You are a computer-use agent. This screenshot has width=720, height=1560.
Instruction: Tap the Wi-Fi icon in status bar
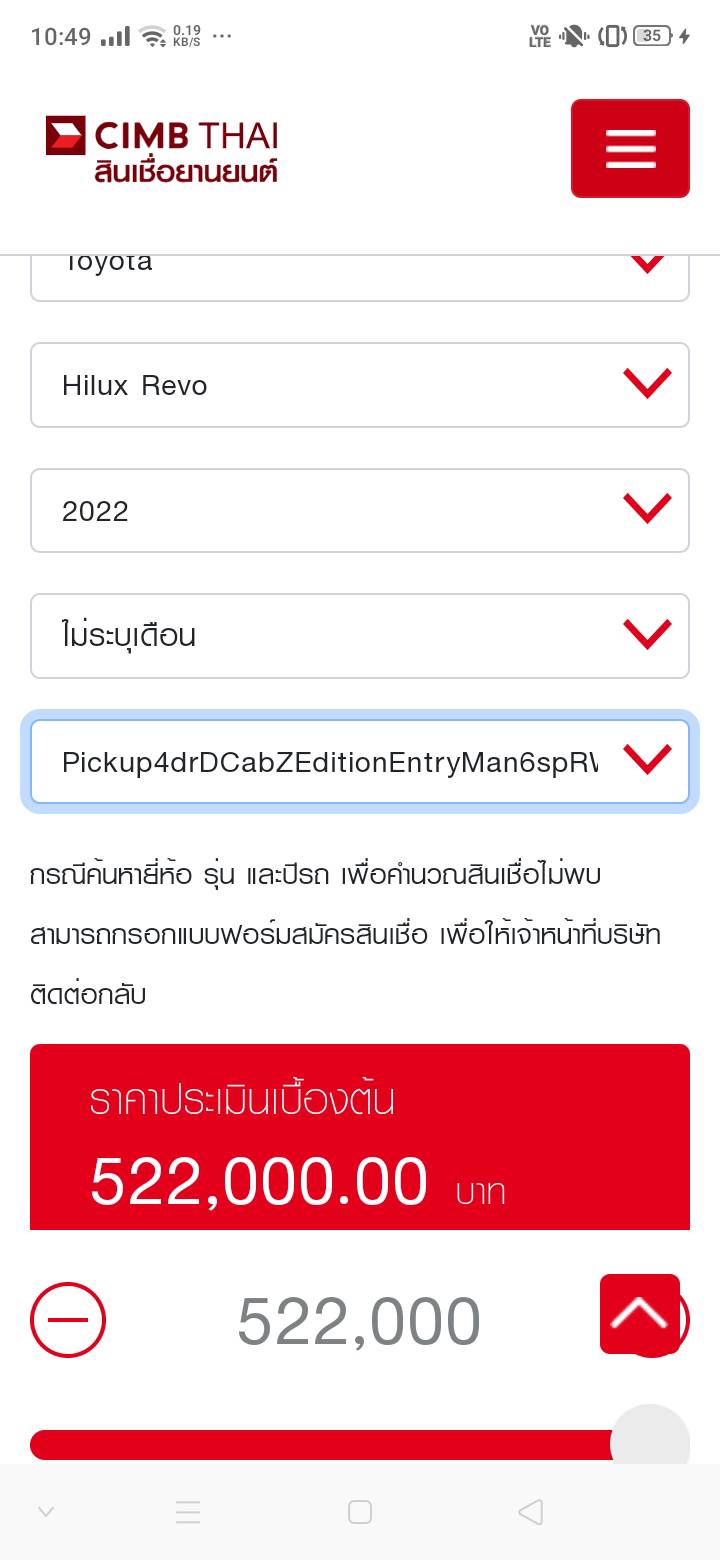click(x=152, y=37)
